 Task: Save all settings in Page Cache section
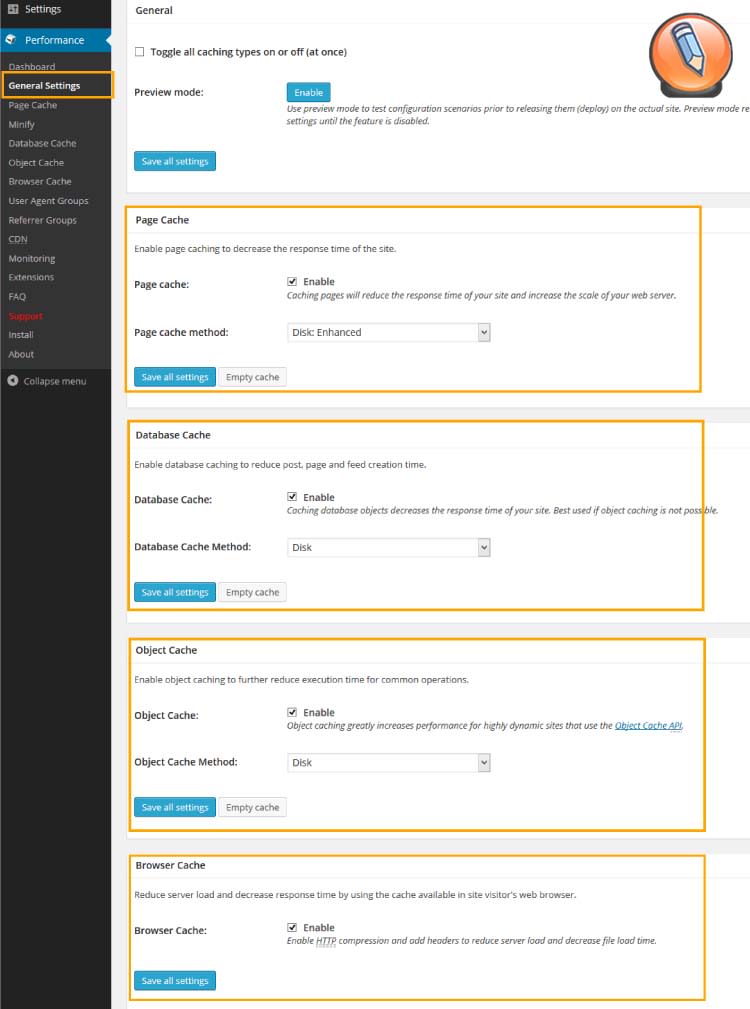tap(175, 376)
